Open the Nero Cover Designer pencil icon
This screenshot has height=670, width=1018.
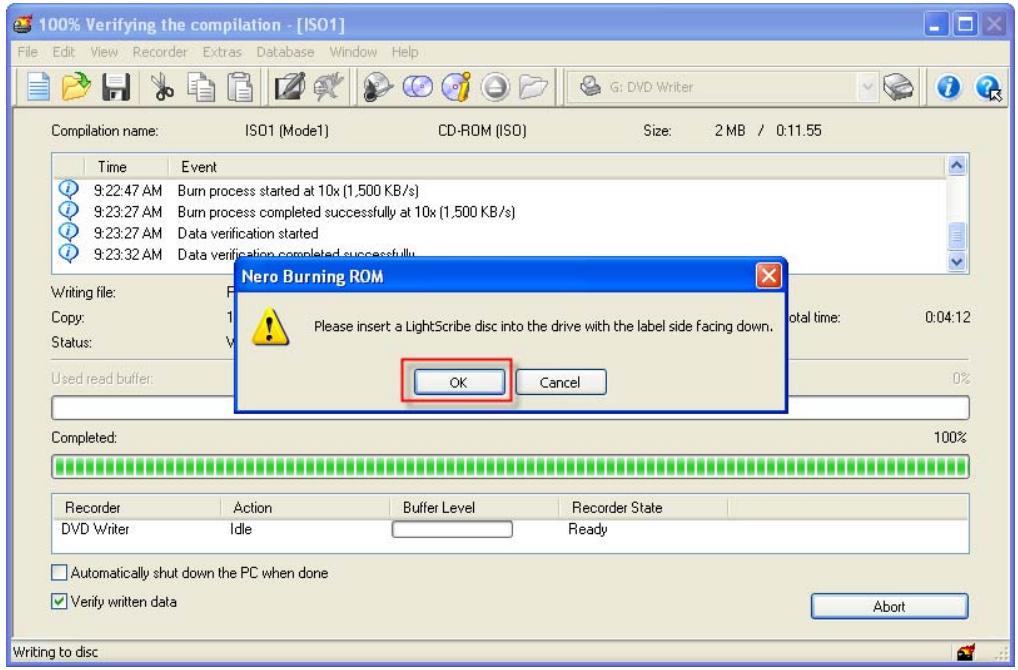tap(290, 86)
